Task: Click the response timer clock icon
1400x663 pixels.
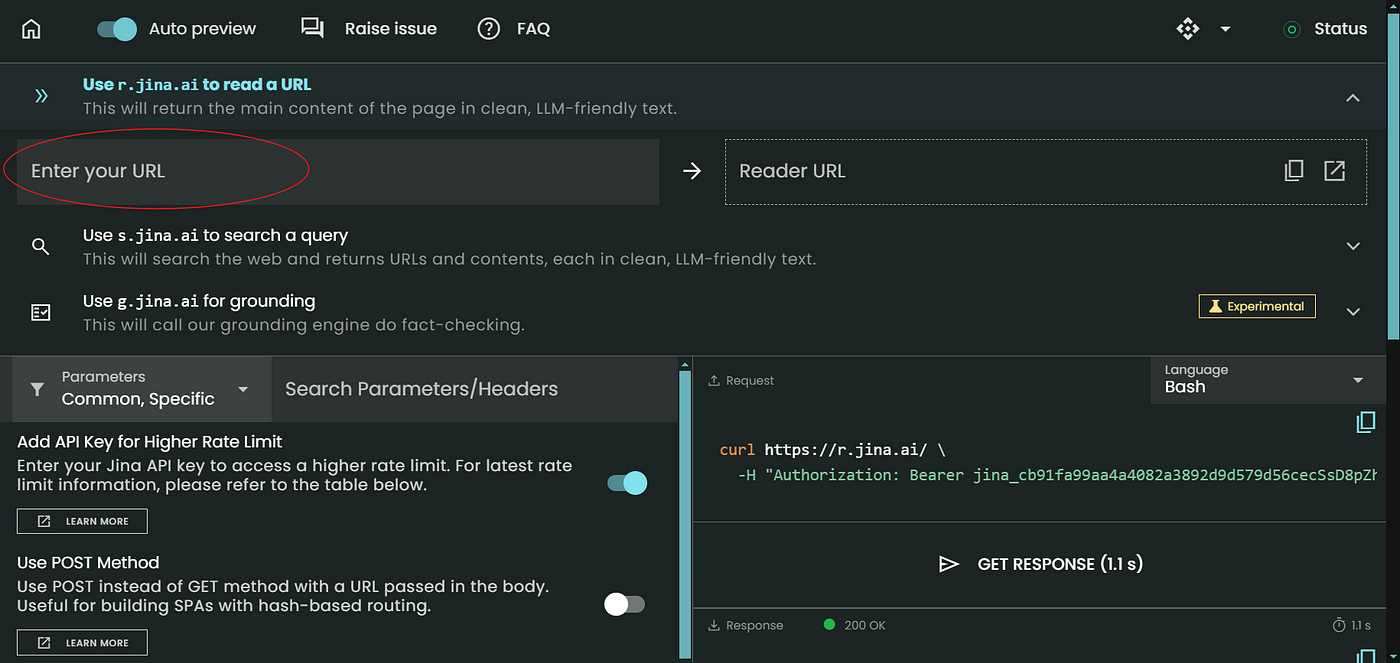Action: 1339,625
